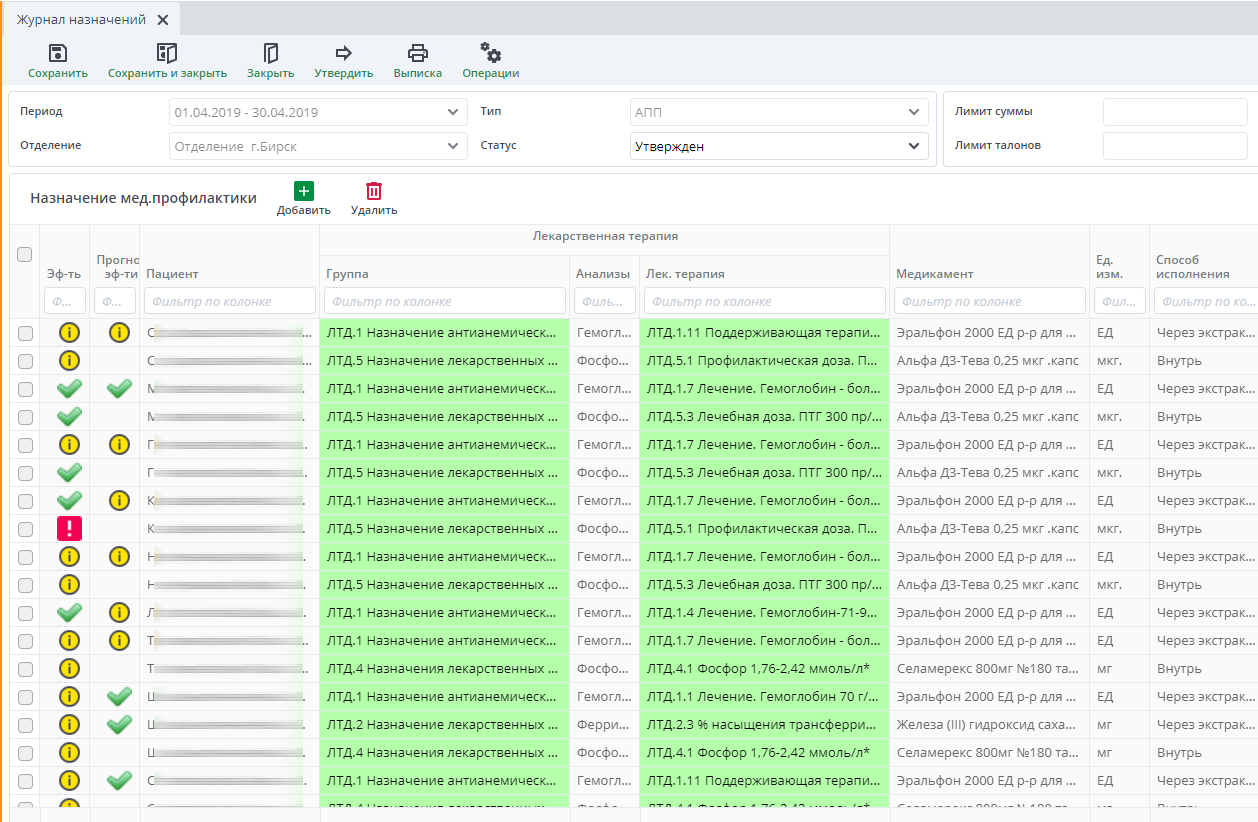Switch to the Журнал назначений tab
Screen dimensions: 1258x822
(x=81, y=20)
